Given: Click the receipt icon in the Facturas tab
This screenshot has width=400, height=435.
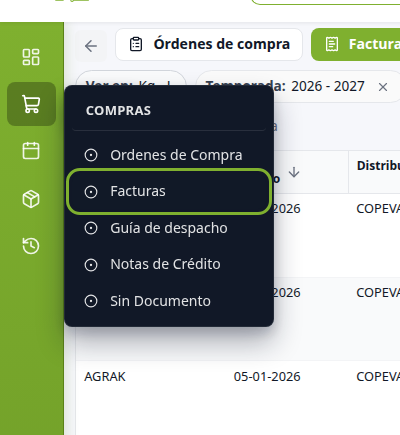Looking at the screenshot, I should [332, 44].
